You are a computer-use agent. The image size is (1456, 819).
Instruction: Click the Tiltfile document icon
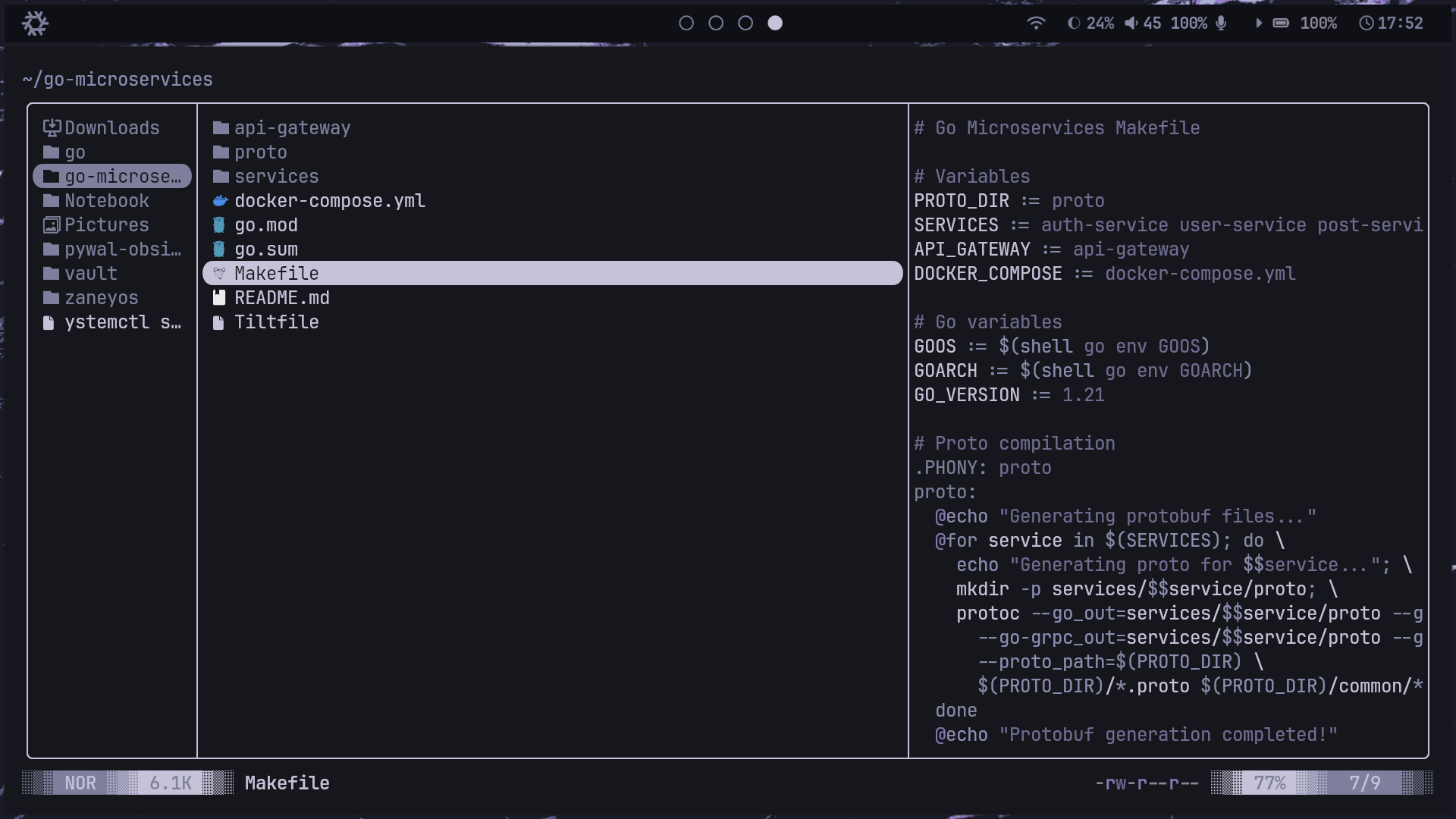[218, 322]
